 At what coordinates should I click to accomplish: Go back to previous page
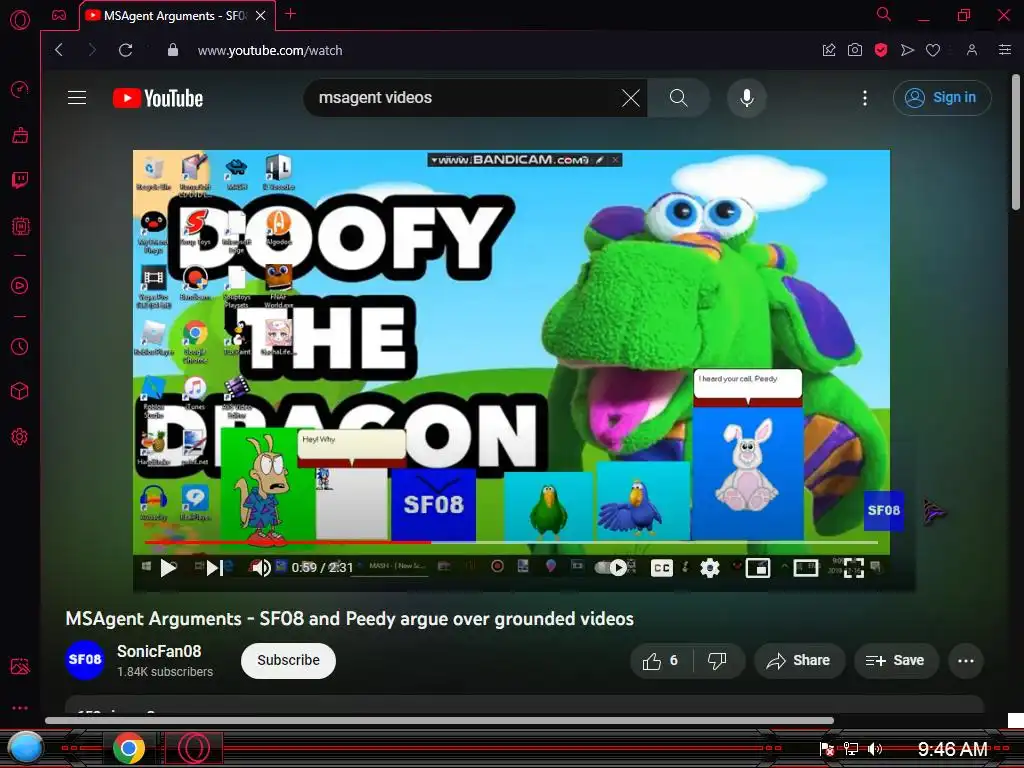click(59, 50)
